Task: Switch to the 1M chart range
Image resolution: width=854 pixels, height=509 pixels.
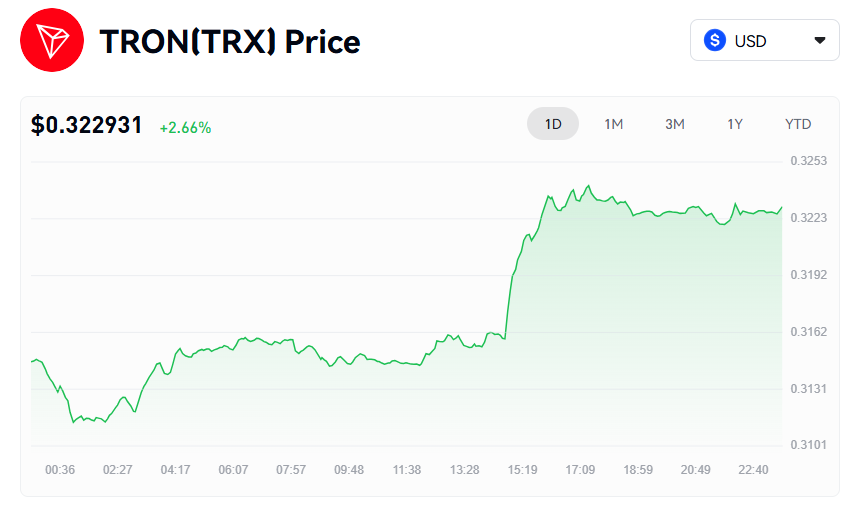Action: coord(614,124)
